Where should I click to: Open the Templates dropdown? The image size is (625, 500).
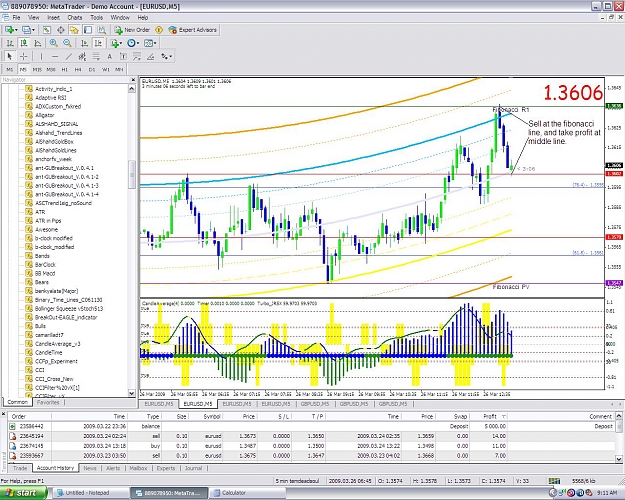point(150,43)
